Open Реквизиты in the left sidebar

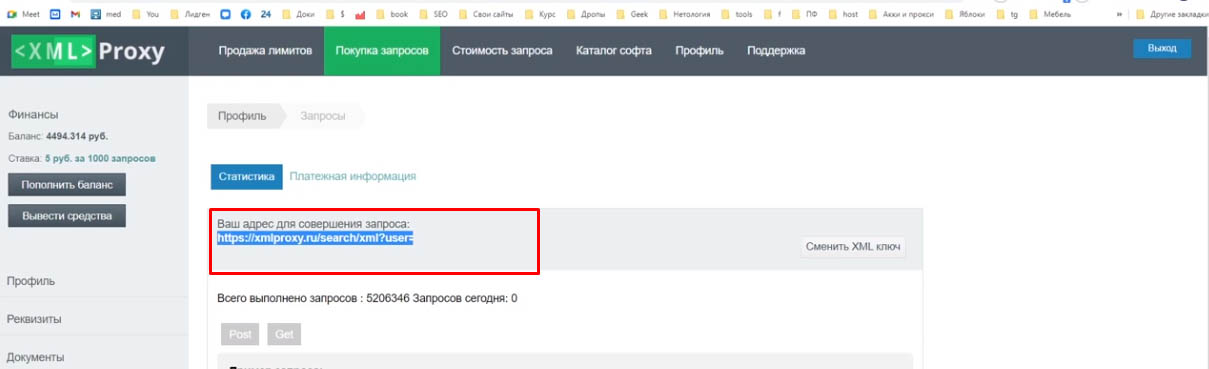pos(34,319)
